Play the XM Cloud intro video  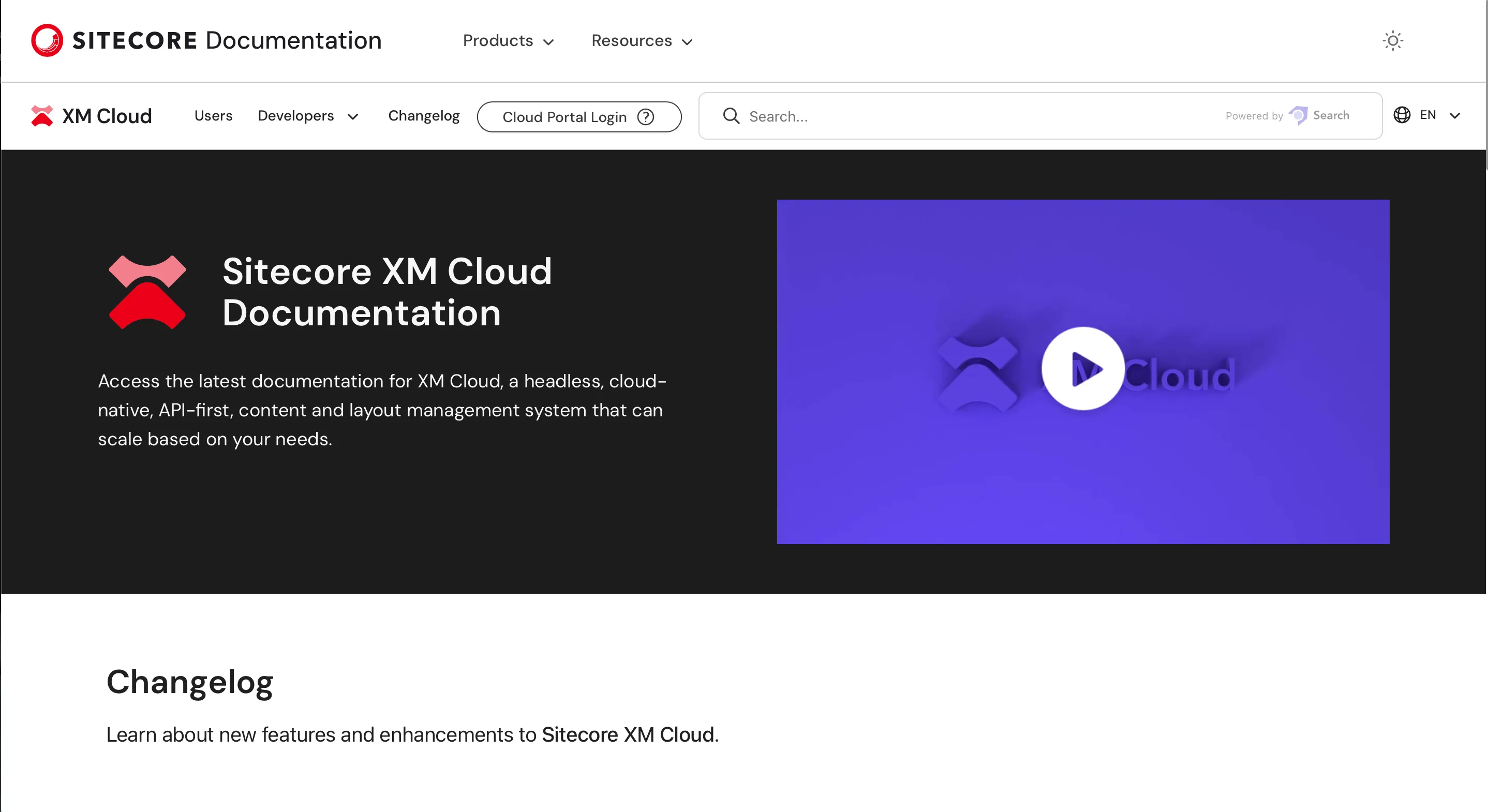tap(1083, 368)
